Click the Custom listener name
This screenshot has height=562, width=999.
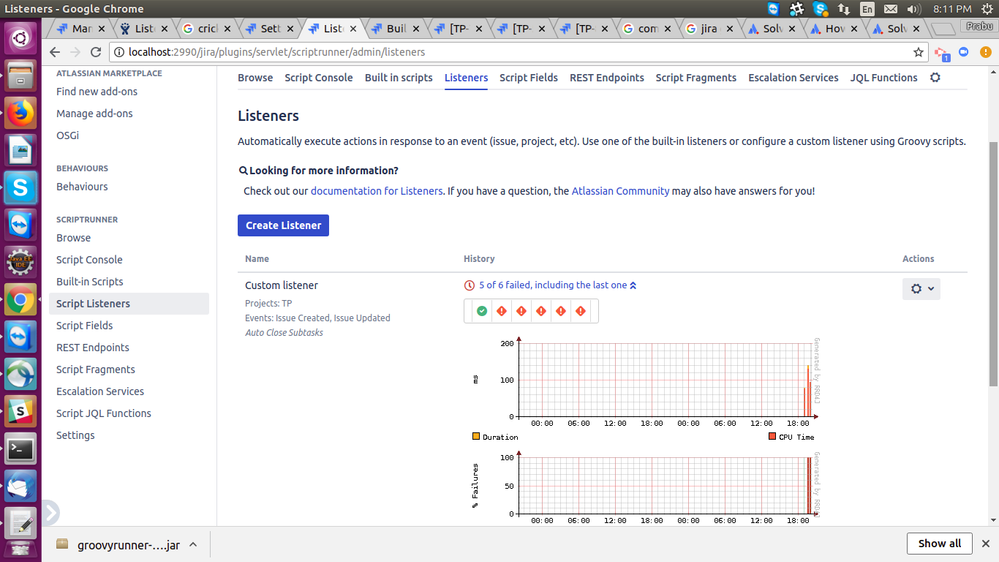point(282,285)
